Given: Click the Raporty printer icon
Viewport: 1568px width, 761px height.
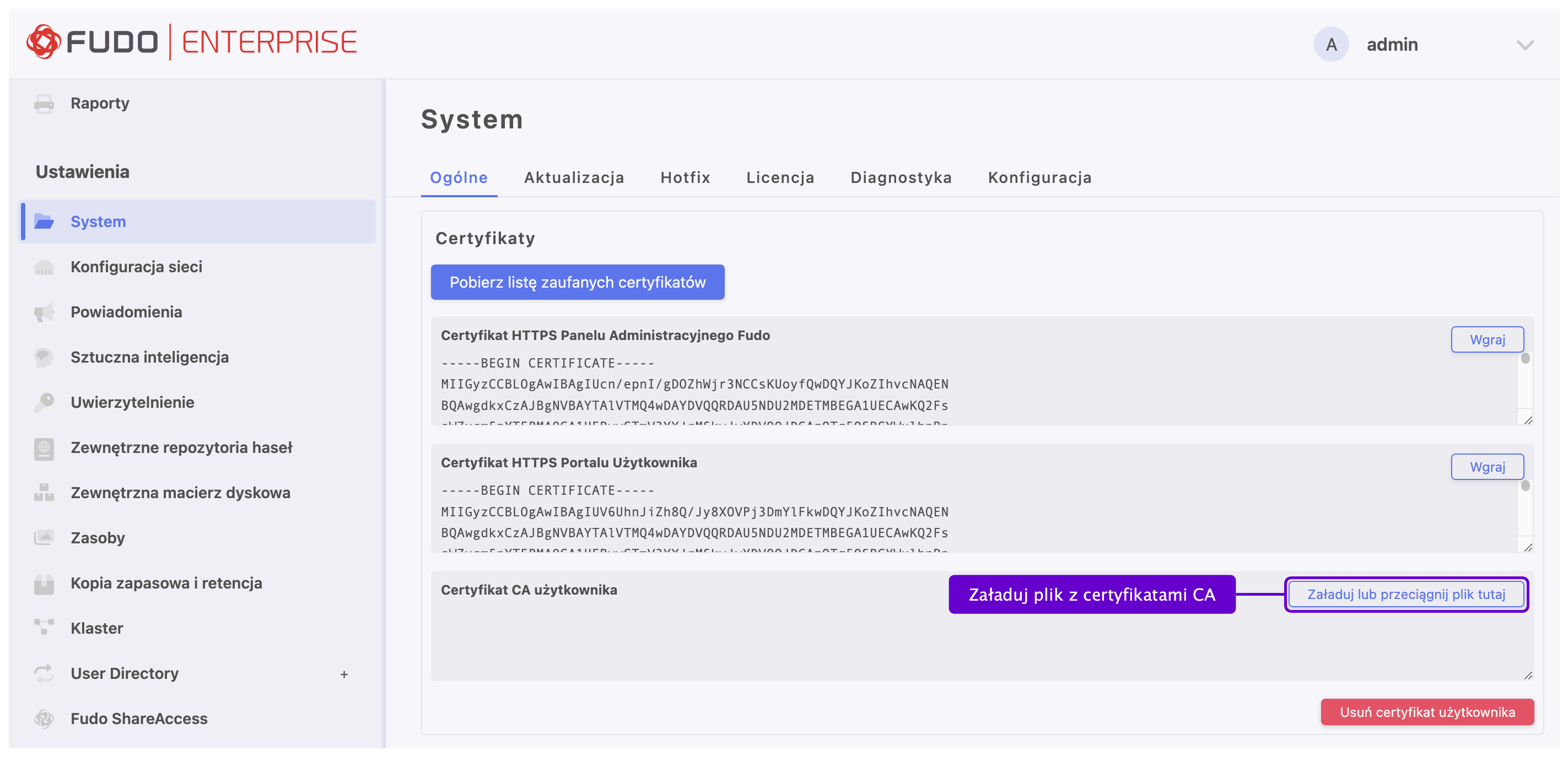Looking at the screenshot, I should [44, 104].
